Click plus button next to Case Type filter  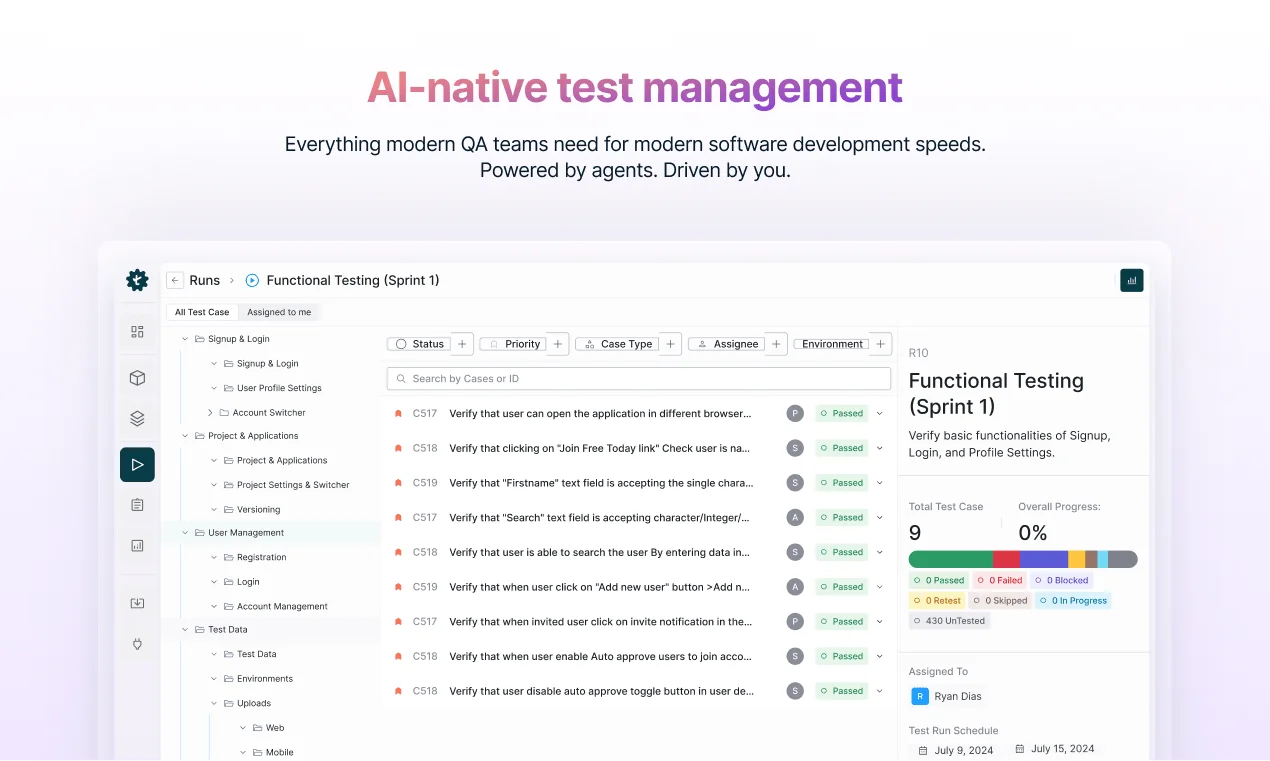pos(671,344)
